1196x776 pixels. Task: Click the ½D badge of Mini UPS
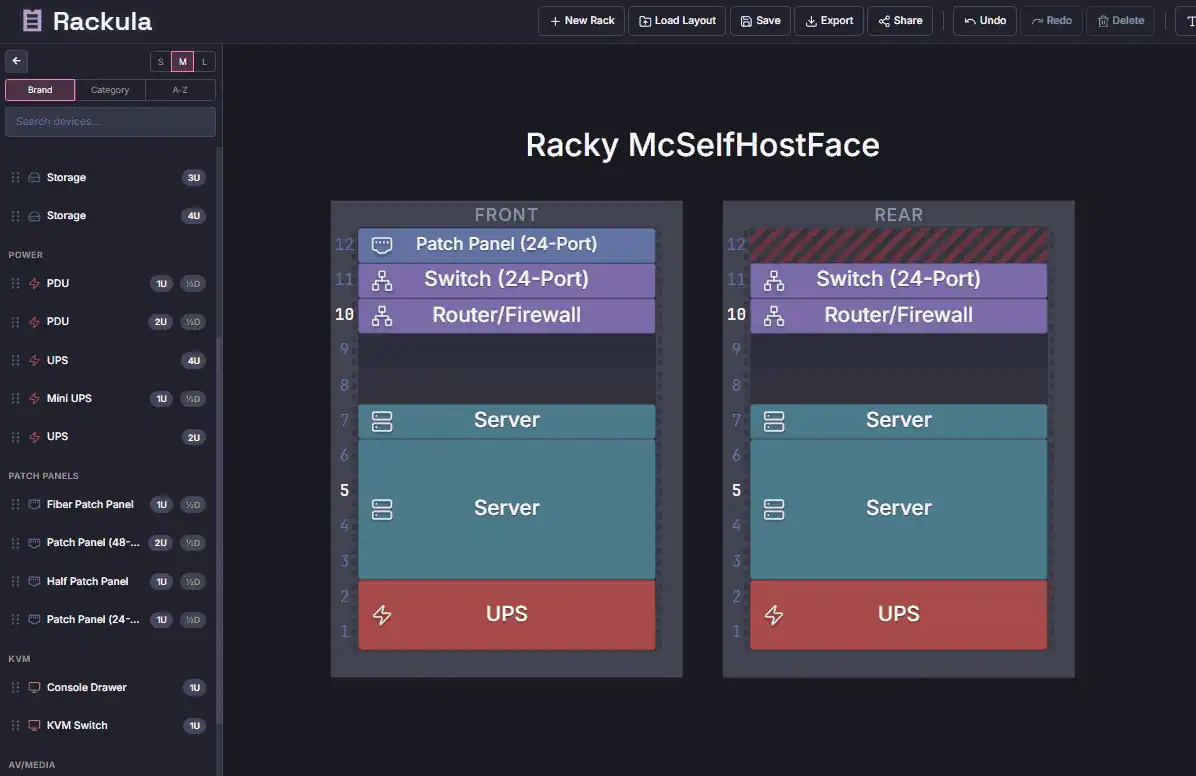point(193,399)
